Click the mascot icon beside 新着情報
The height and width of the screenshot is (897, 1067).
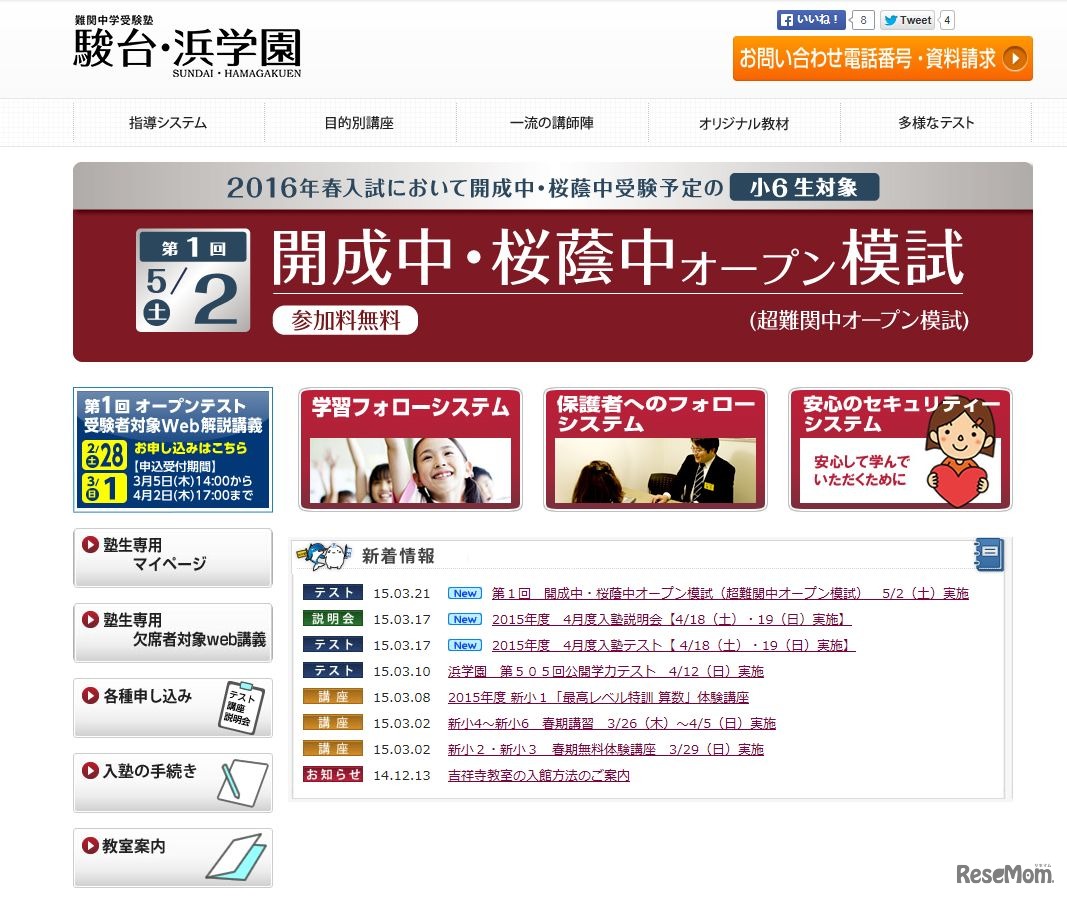click(325, 555)
